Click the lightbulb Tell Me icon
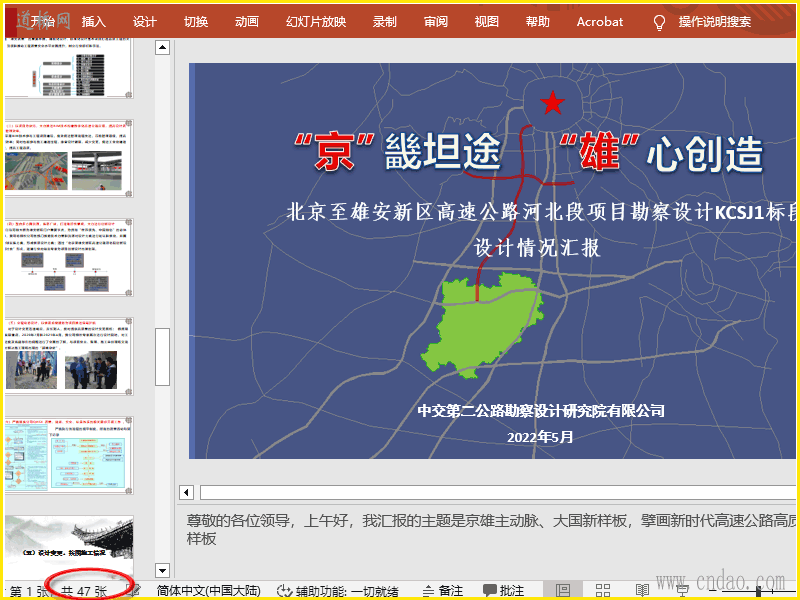Screen dimensions: 800x600 (659, 21)
